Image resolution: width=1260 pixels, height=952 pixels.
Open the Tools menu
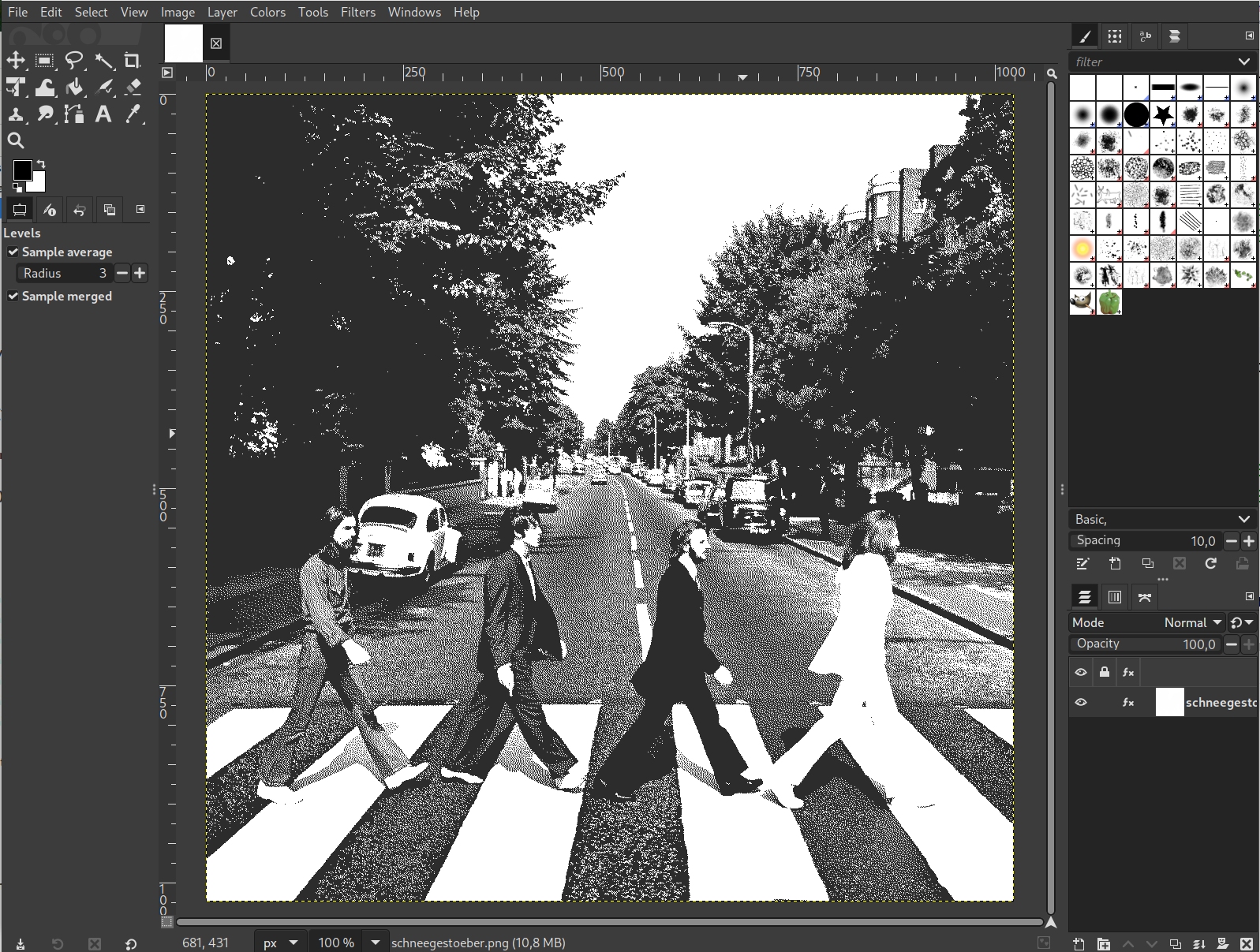(x=312, y=12)
